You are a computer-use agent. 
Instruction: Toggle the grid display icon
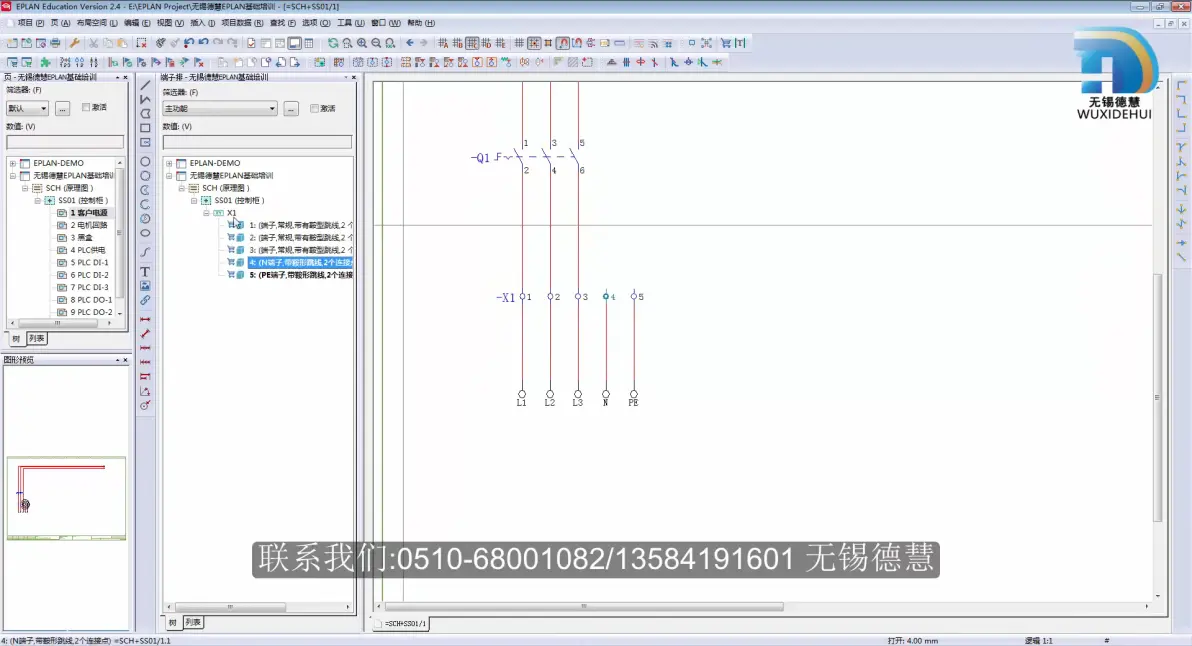click(519, 43)
